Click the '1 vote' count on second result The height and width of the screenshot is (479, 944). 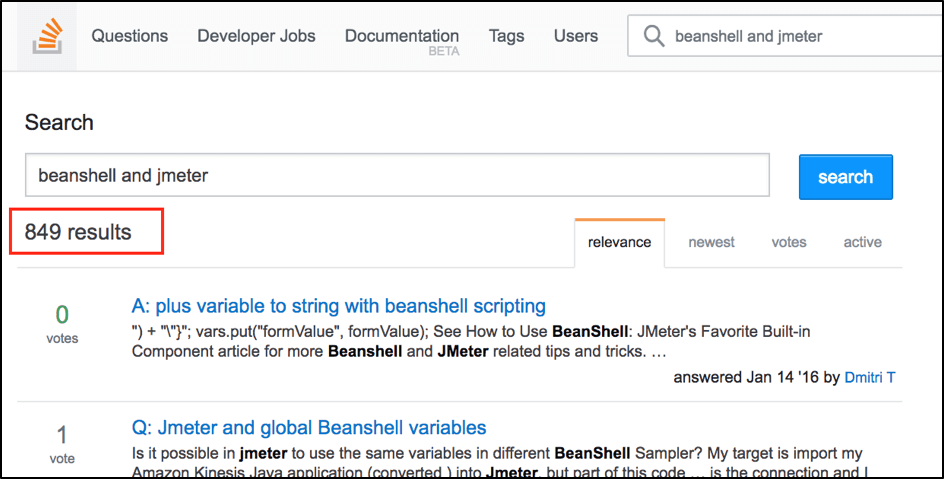pyautogui.click(x=62, y=445)
